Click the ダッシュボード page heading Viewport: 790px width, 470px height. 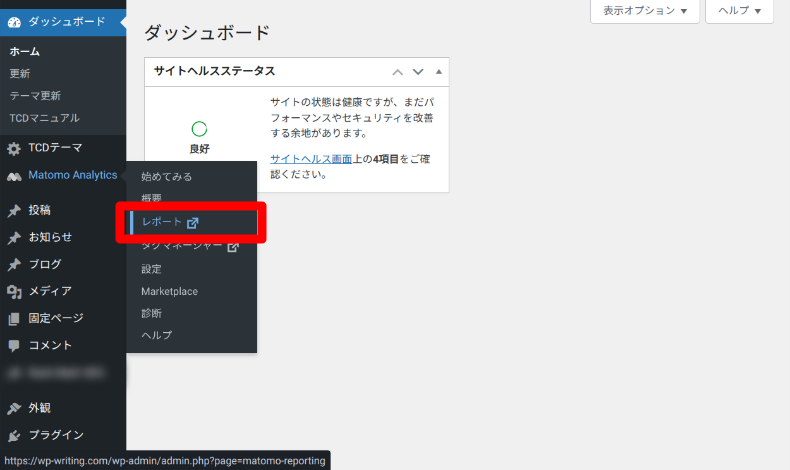coord(207,33)
